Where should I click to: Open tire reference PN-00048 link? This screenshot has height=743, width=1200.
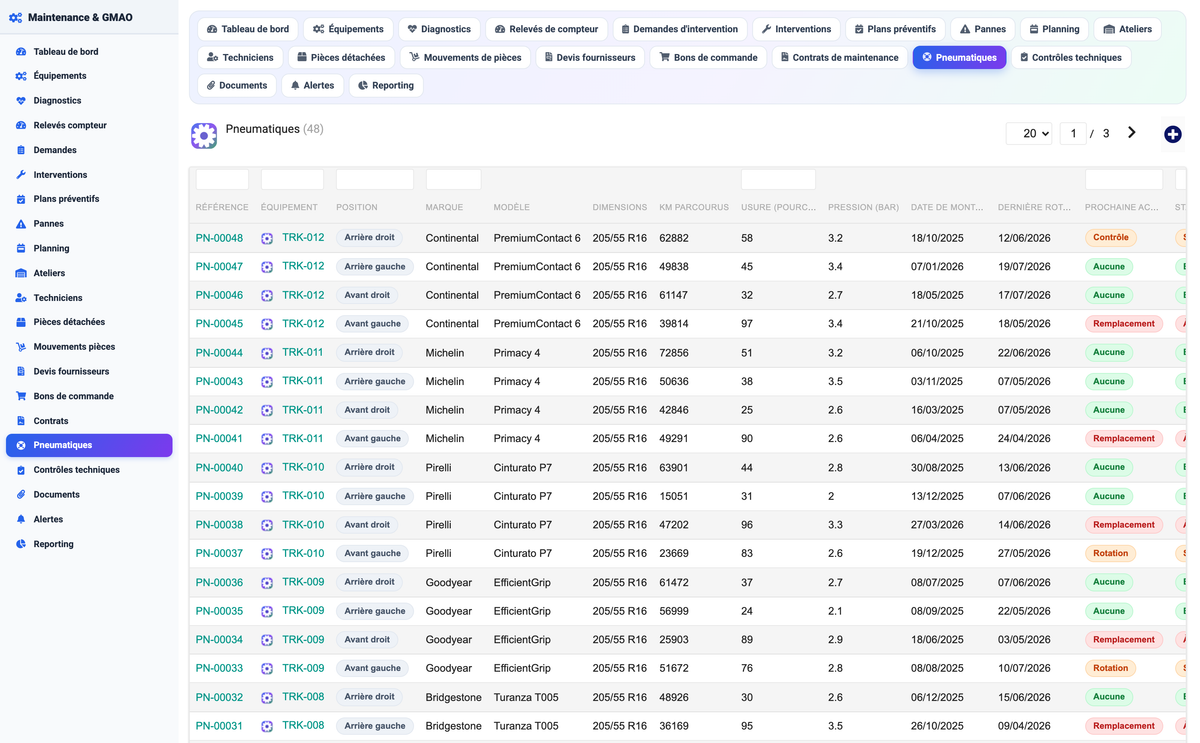click(219, 238)
